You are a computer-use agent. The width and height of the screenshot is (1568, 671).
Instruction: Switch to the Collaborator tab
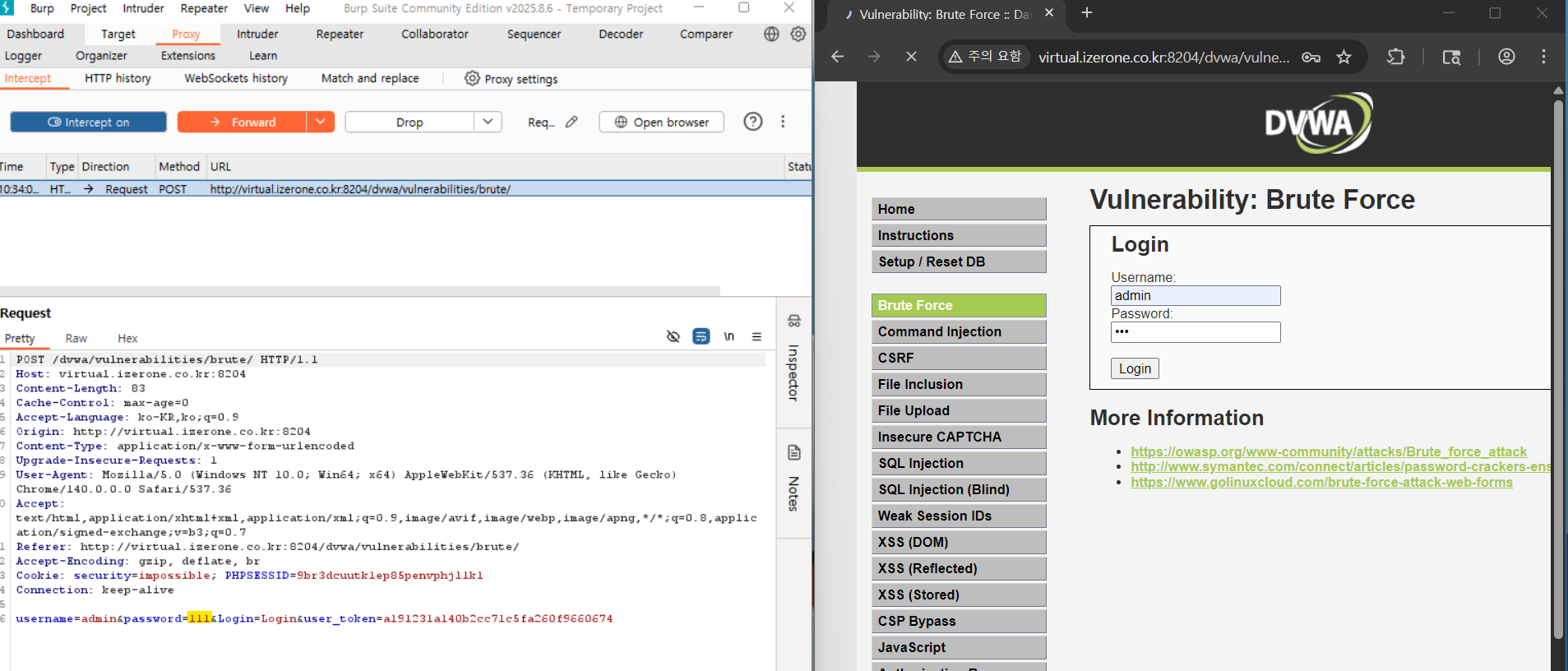pos(435,34)
